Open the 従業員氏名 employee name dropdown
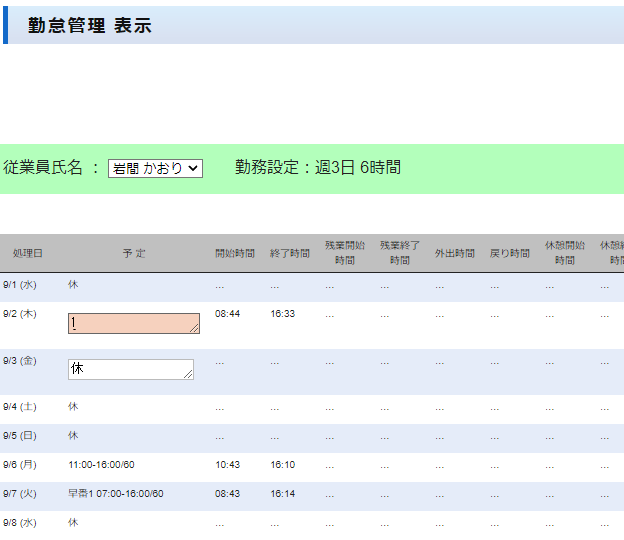Screen dimensions: 624x540 tap(155, 169)
